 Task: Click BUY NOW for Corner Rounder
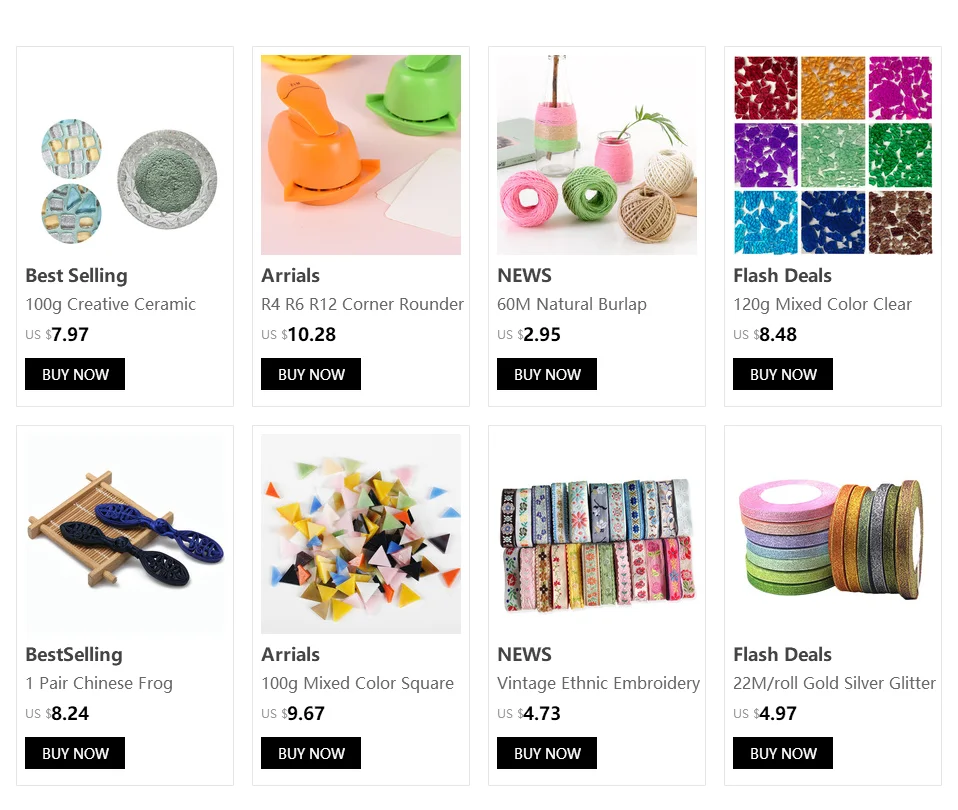311,374
